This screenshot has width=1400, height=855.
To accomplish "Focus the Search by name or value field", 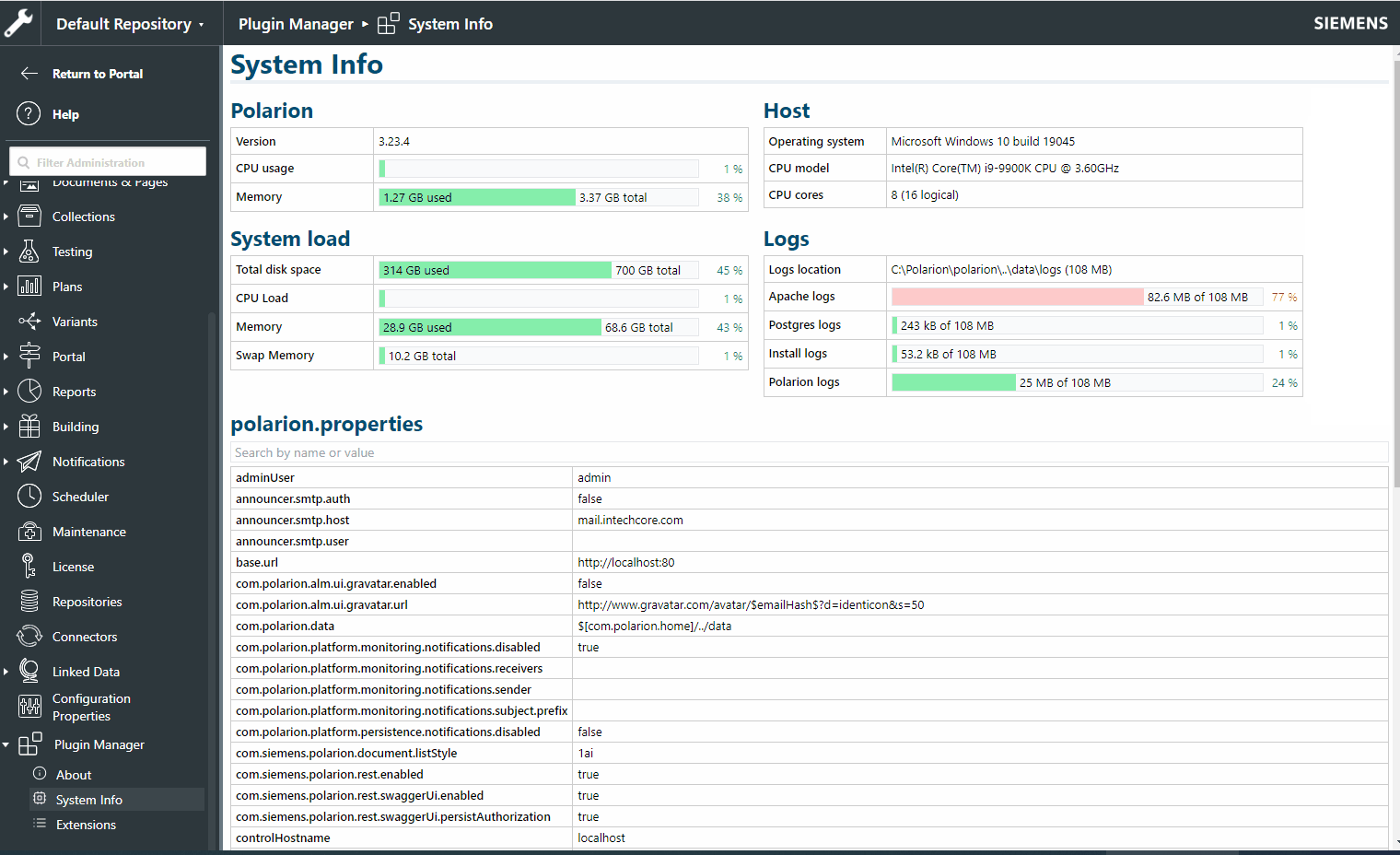I will coord(809,452).
